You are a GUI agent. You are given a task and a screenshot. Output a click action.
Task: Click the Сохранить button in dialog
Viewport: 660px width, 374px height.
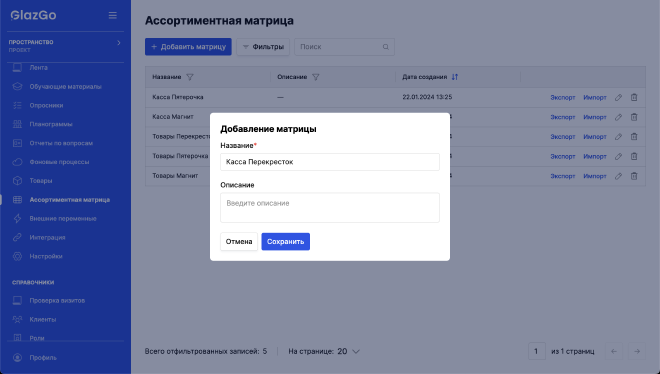coord(285,241)
